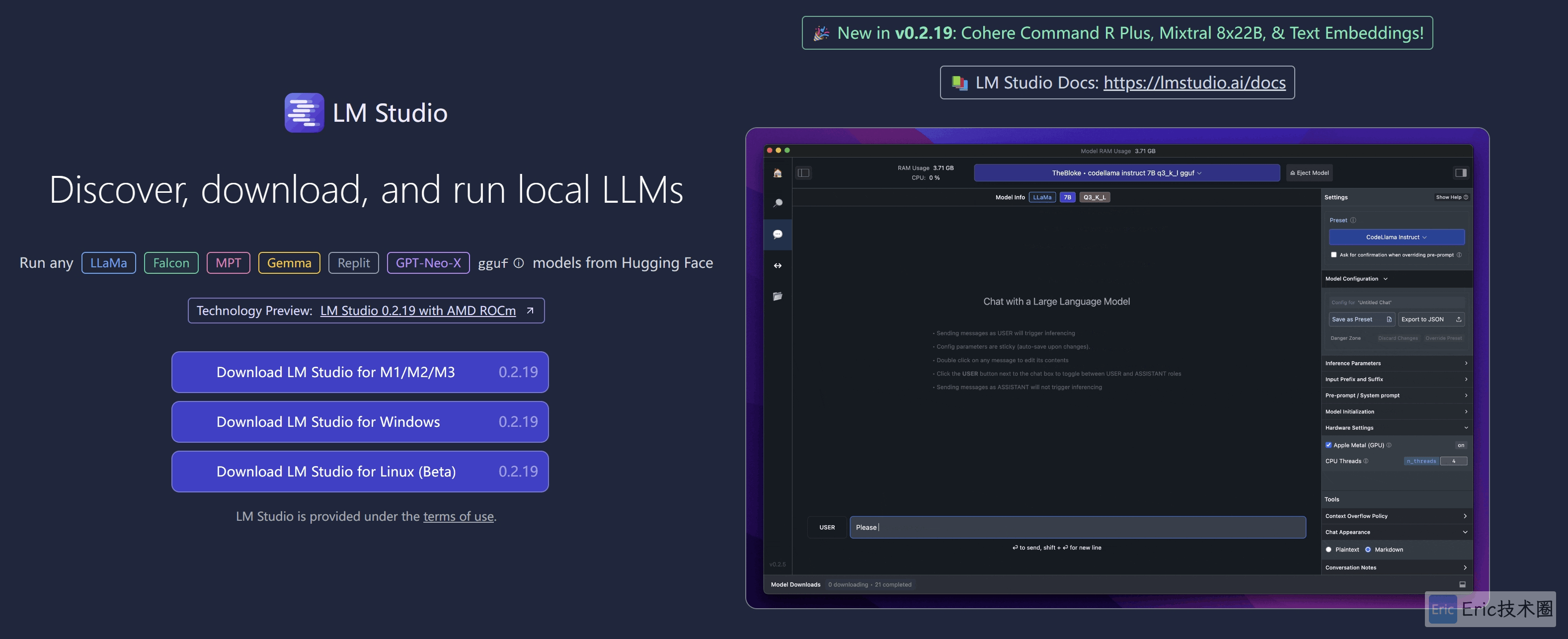Click Discard Changes in Danger Zone
This screenshot has height=639, width=1568.
click(1398, 338)
